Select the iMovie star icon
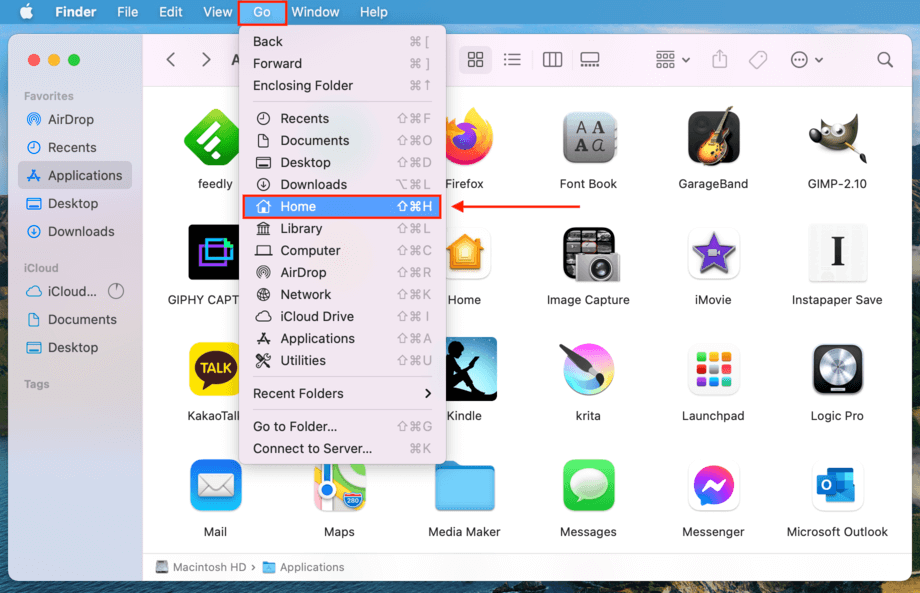 point(713,253)
